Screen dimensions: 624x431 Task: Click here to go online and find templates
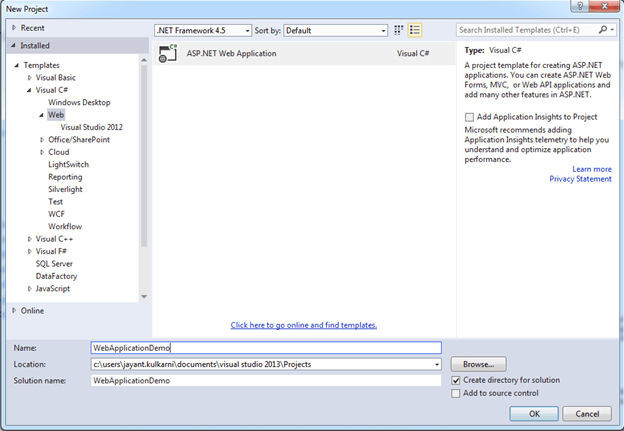tap(304, 325)
